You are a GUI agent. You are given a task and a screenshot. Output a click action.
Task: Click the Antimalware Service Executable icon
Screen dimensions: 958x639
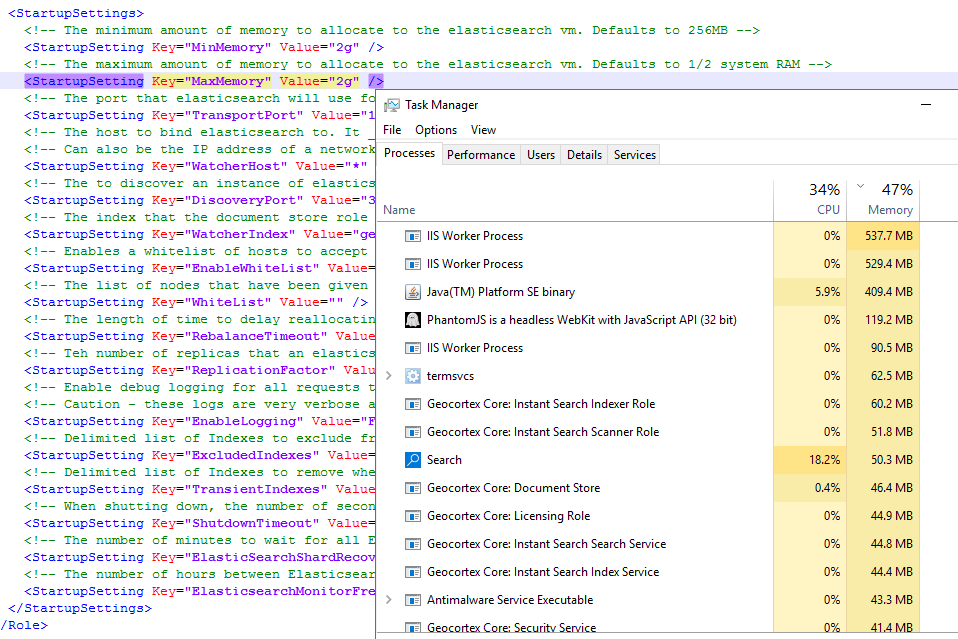(x=413, y=600)
